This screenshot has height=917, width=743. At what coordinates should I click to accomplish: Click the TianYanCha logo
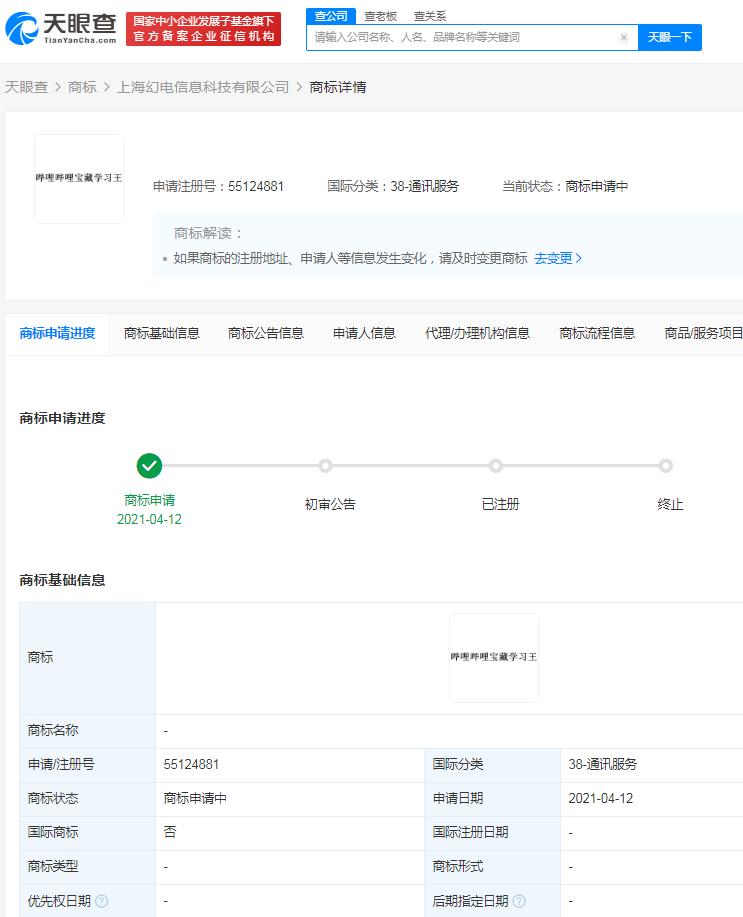(61, 28)
